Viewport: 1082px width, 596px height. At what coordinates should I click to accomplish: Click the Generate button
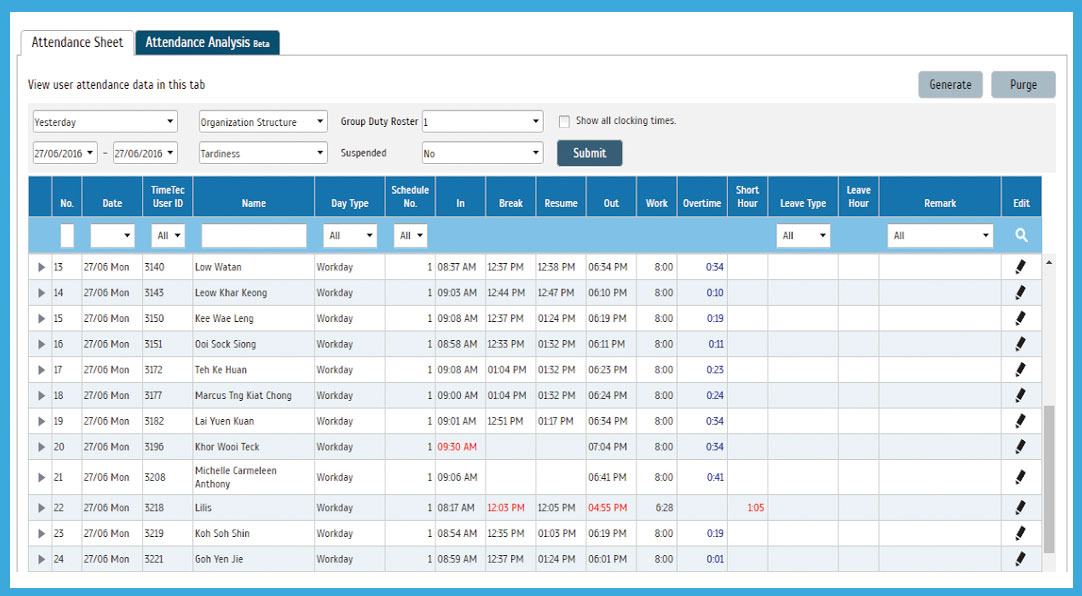pyautogui.click(x=950, y=84)
